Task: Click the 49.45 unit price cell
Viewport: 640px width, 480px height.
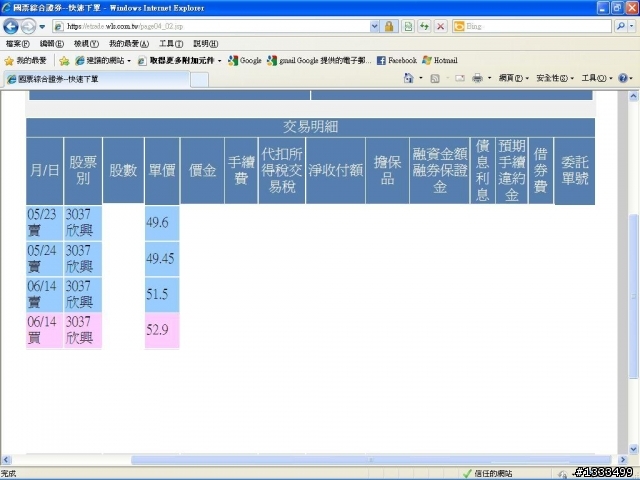Action: point(162,258)
